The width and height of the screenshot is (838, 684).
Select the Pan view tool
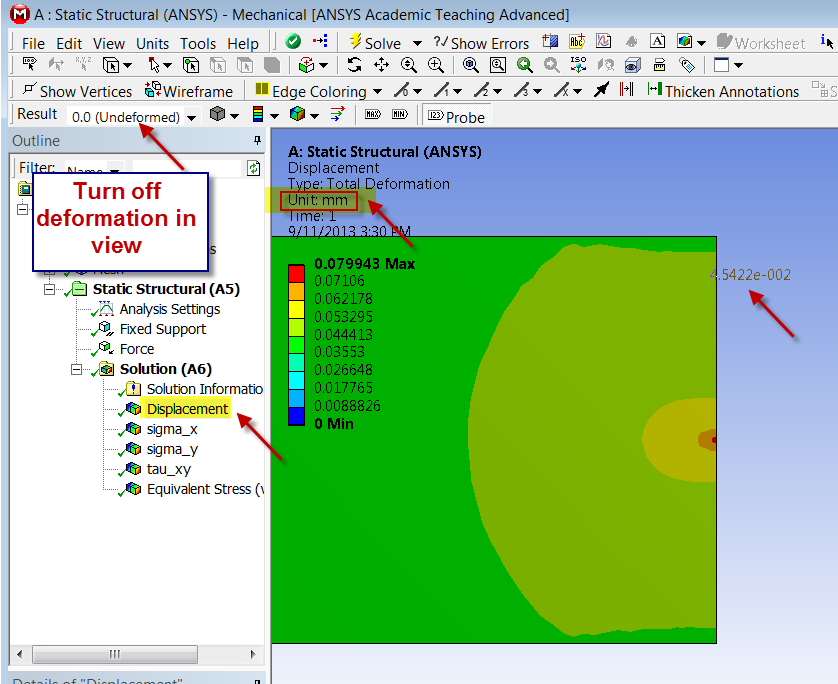click(381, 65)
